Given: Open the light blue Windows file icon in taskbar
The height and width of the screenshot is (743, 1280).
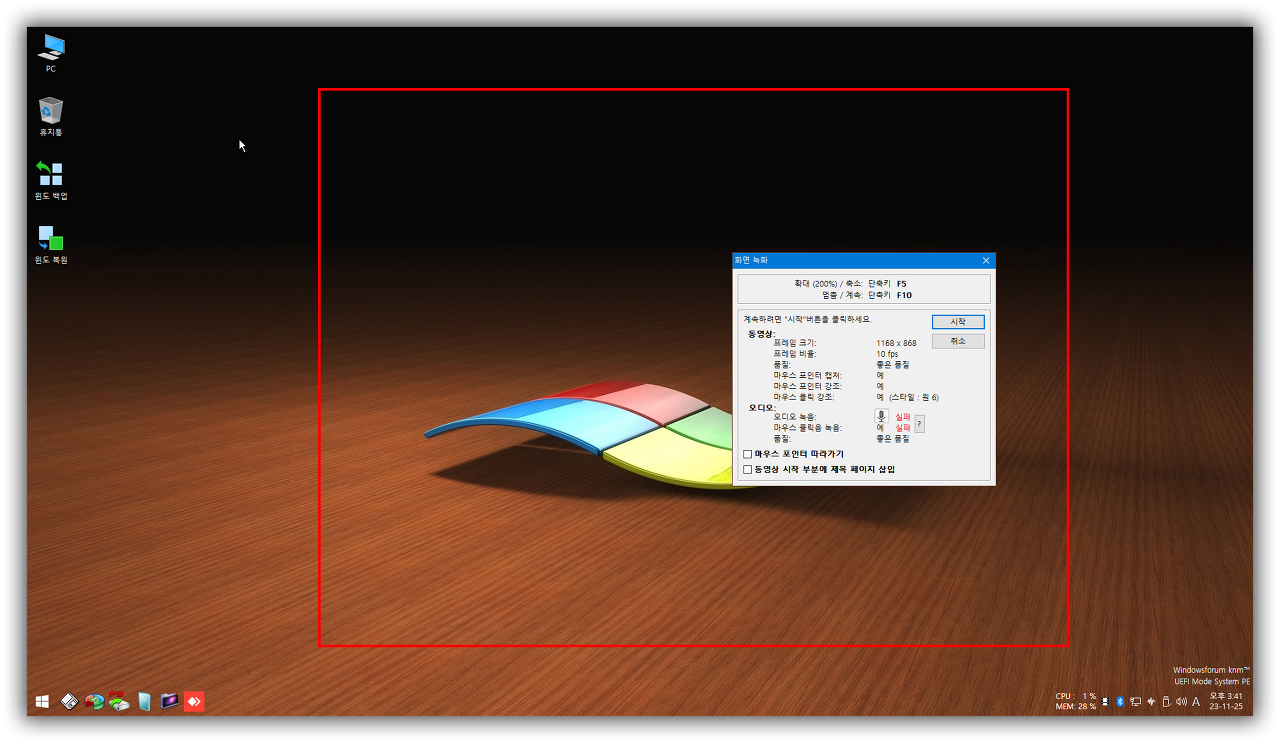Looking at the screenshot, I should point(145,702).
